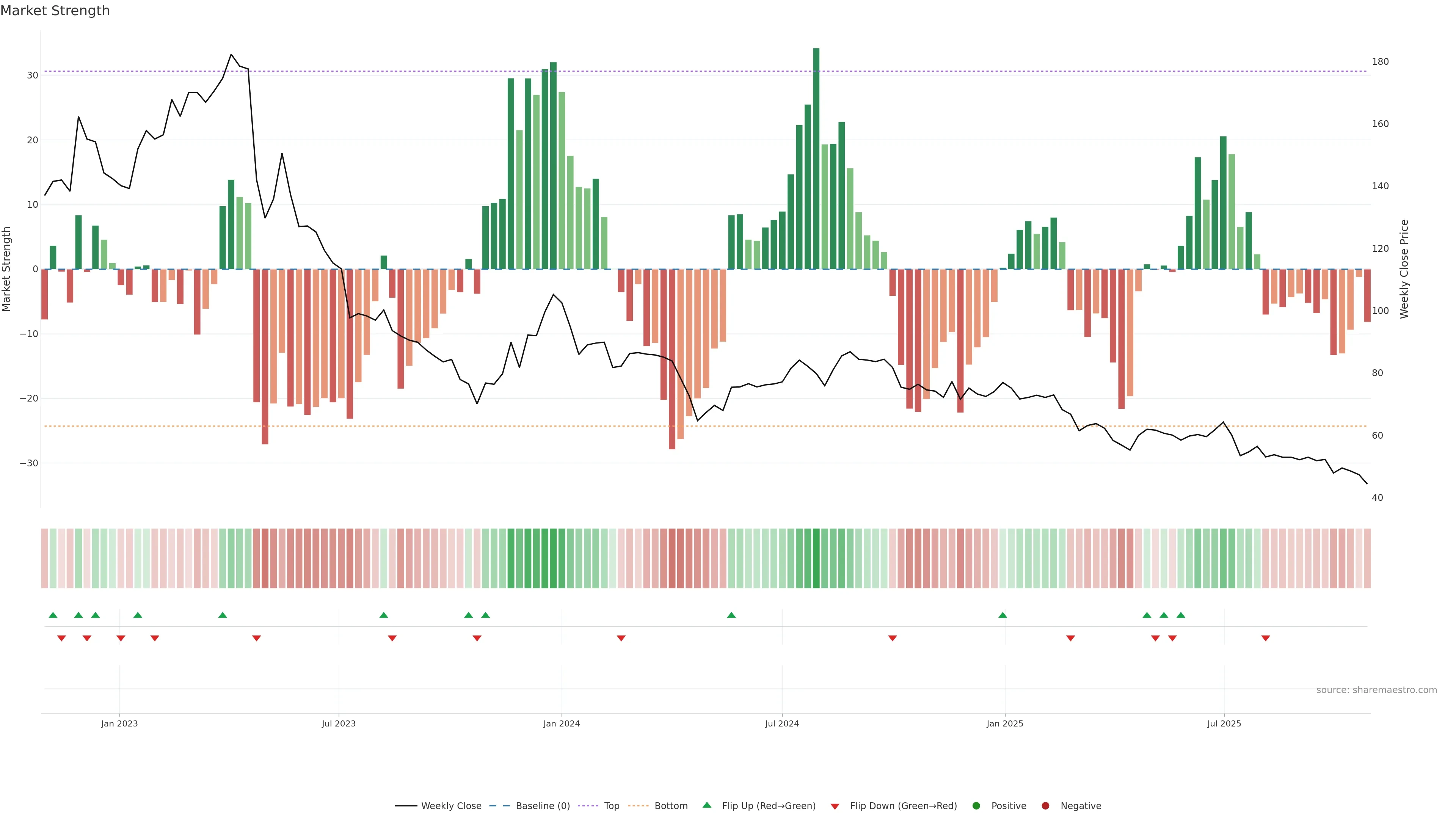Viewport: 1456px width, 819px height.
Task: Click the red Negative legend dot
Action: tap(1045, 805)
